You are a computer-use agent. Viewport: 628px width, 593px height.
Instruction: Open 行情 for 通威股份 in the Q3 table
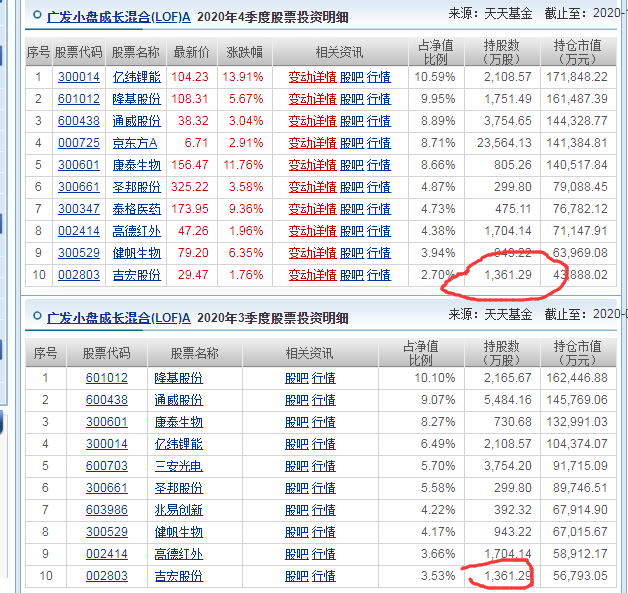coord(324,400)
